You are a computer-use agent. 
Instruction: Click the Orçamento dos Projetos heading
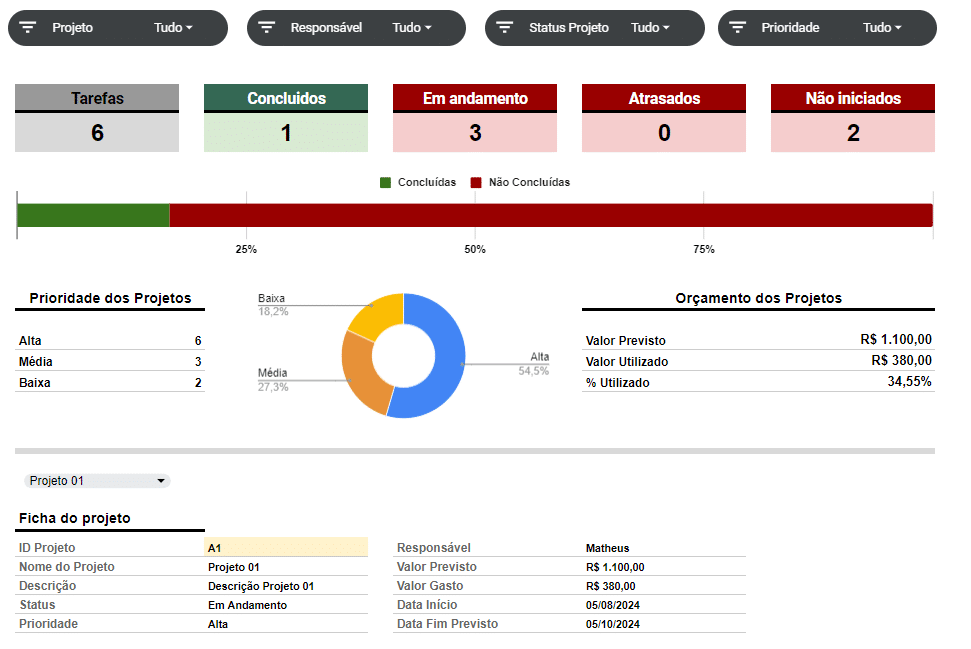click(759, 298)
